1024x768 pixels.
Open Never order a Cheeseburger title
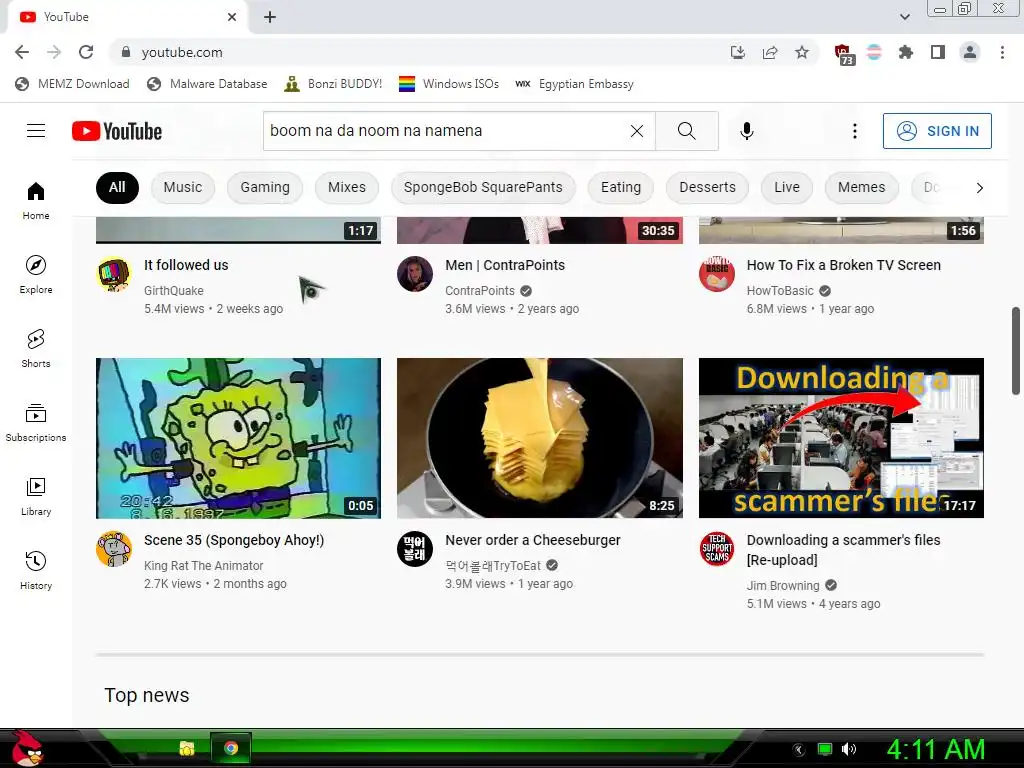click(x=533, y=540)
